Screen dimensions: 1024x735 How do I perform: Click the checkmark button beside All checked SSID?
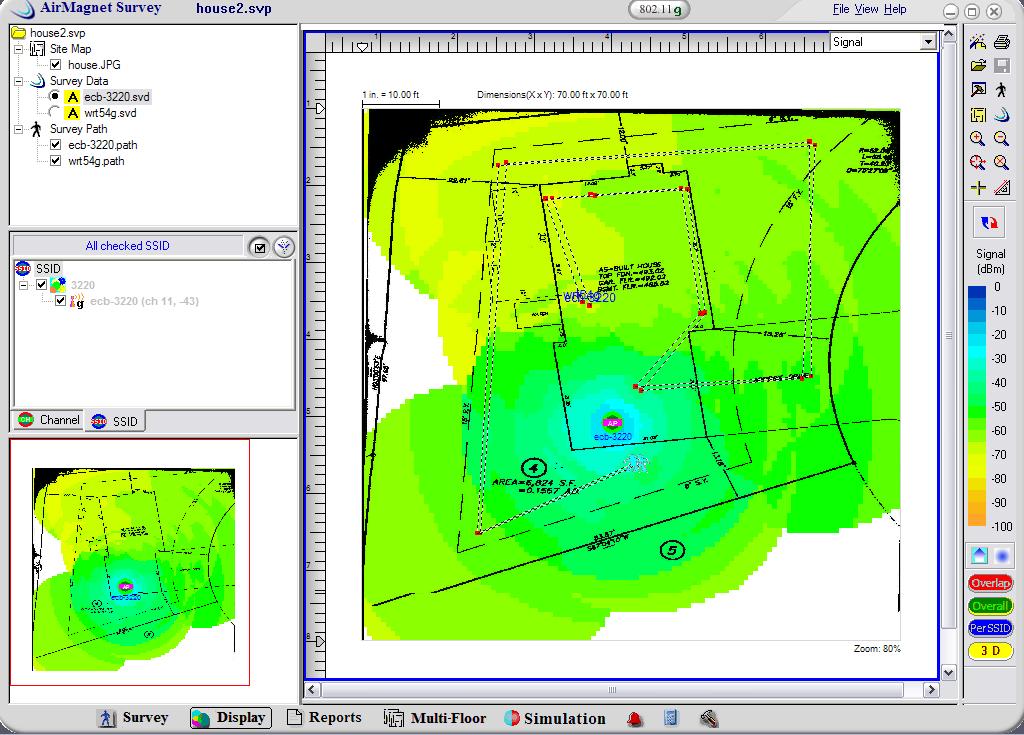click(x=260, y=247)
